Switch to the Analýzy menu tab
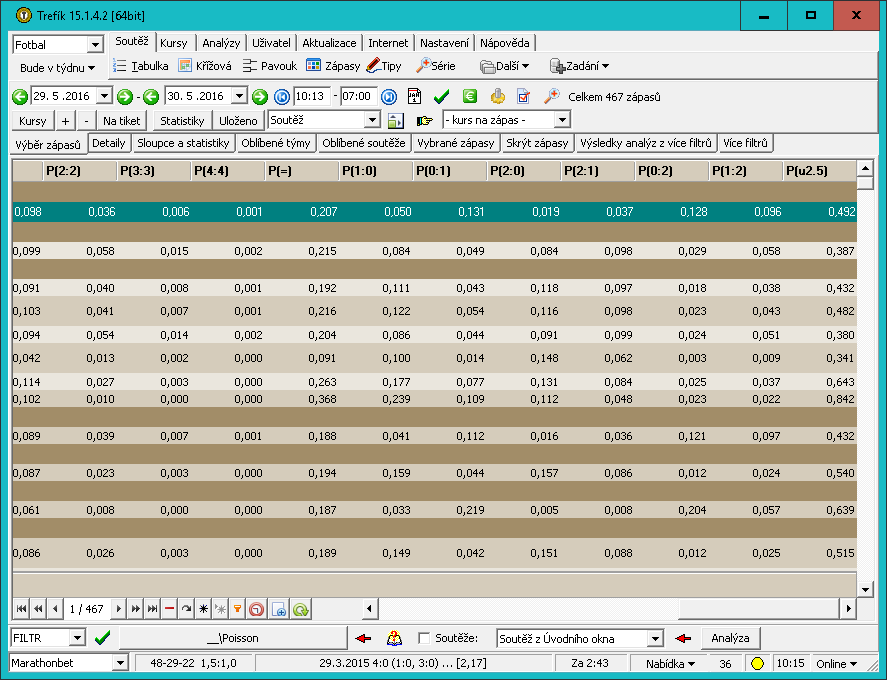 coord(221,43)
